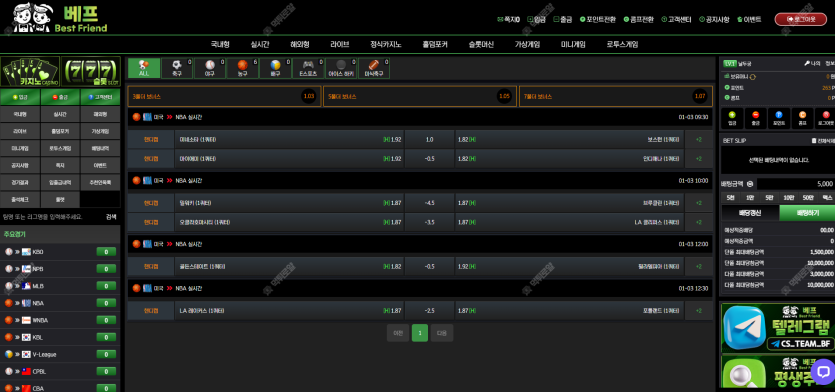835x392 pixels.
Task: Click the 이전 previous page button
Action: [x=398, y=333]
